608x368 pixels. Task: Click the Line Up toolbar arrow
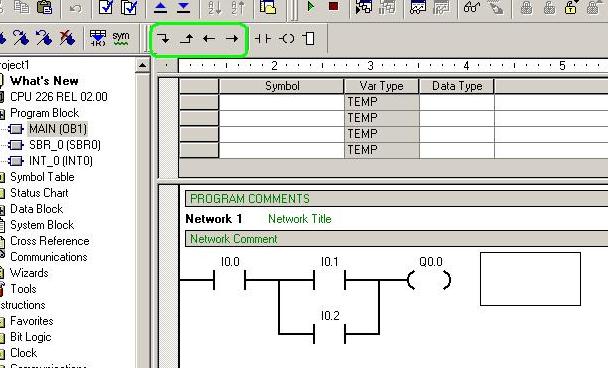pos(187,38)
